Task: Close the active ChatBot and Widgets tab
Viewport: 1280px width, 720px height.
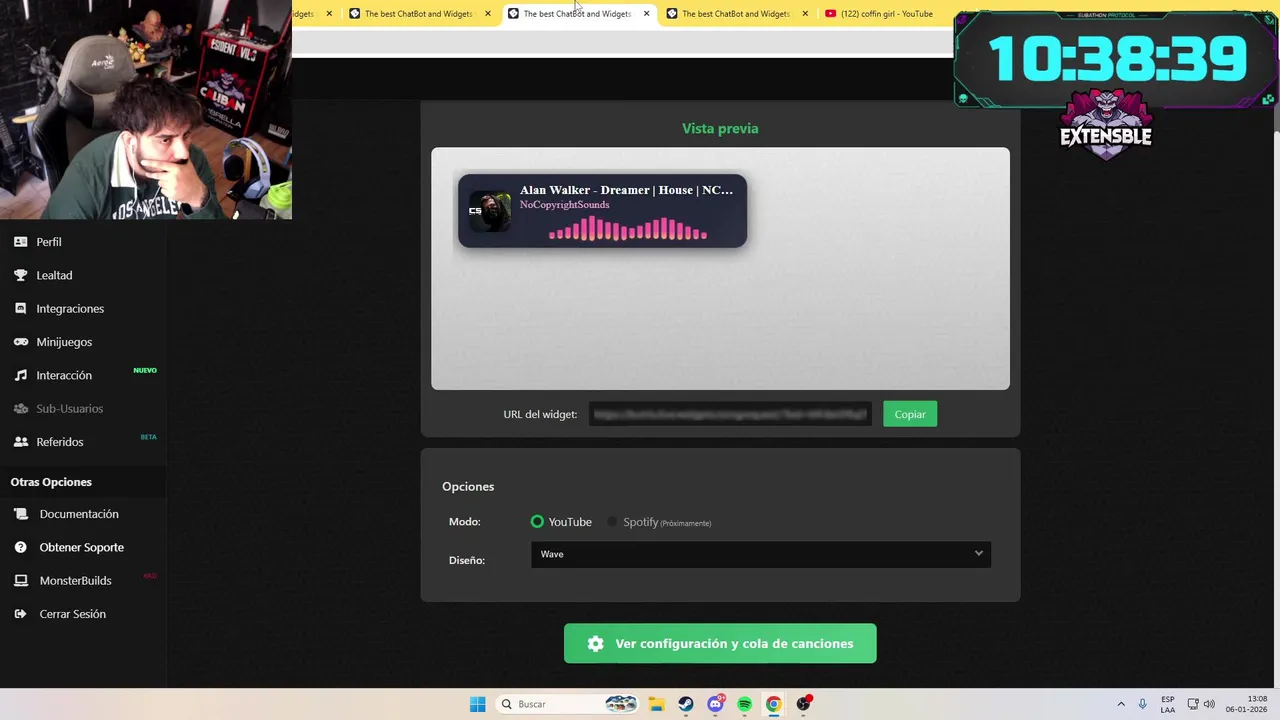Action: [x=646, y=14]
